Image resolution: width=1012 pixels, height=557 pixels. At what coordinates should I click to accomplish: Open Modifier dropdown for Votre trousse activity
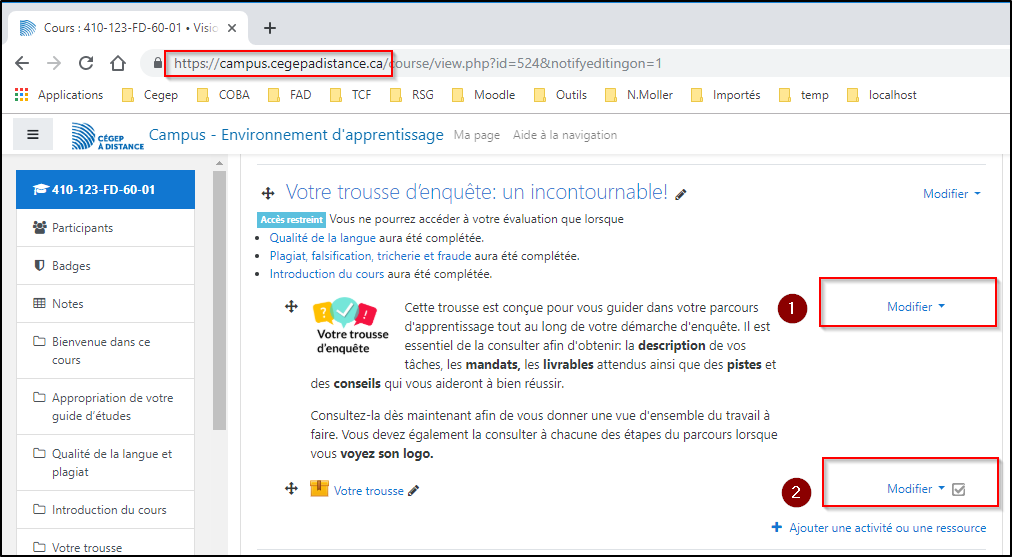click(x=915, y=489)
